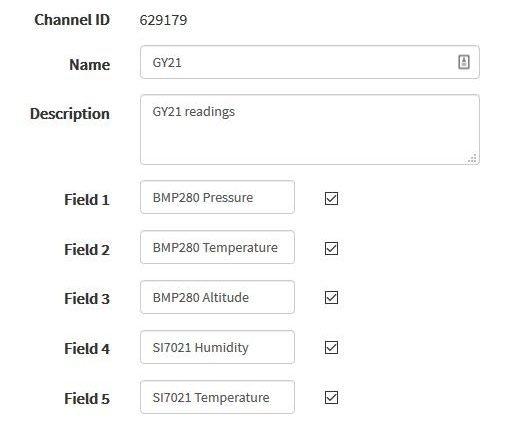Screen dimensions: 511x430
Task: Untick the Field 4 checkbox
Action: tap(331, 347)
